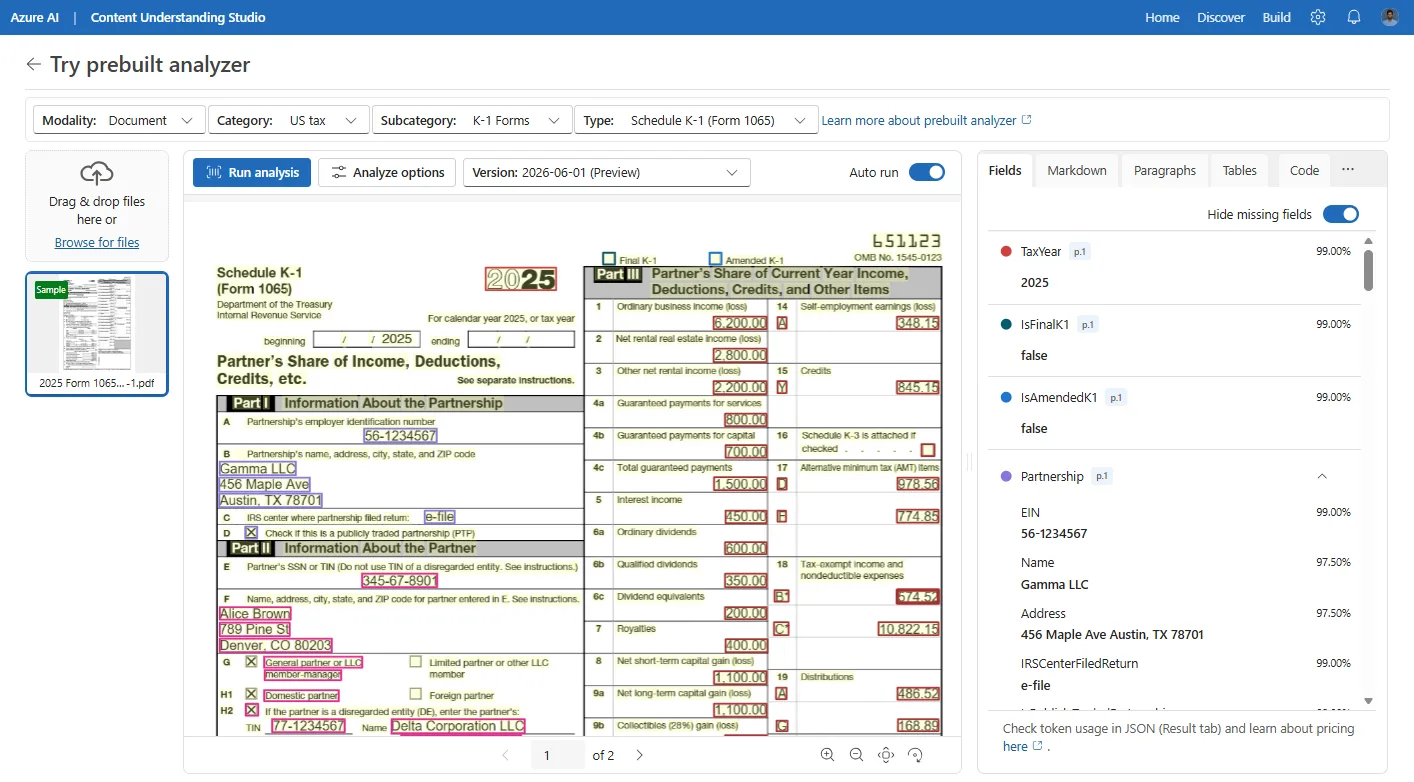The image size is (1414, 782).
Task: Click the purple Partnership color dot
Action: [1006, 476]
